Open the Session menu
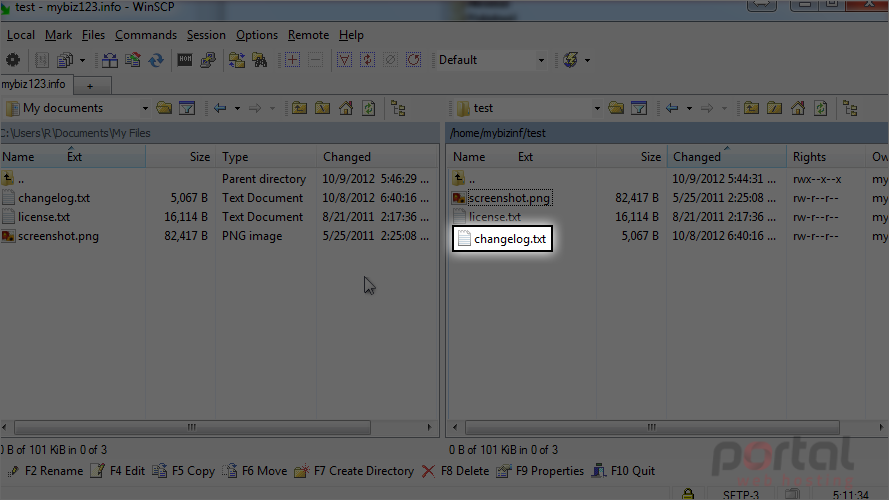The height and width of the screenshot is (500, 889). [206, 35]
